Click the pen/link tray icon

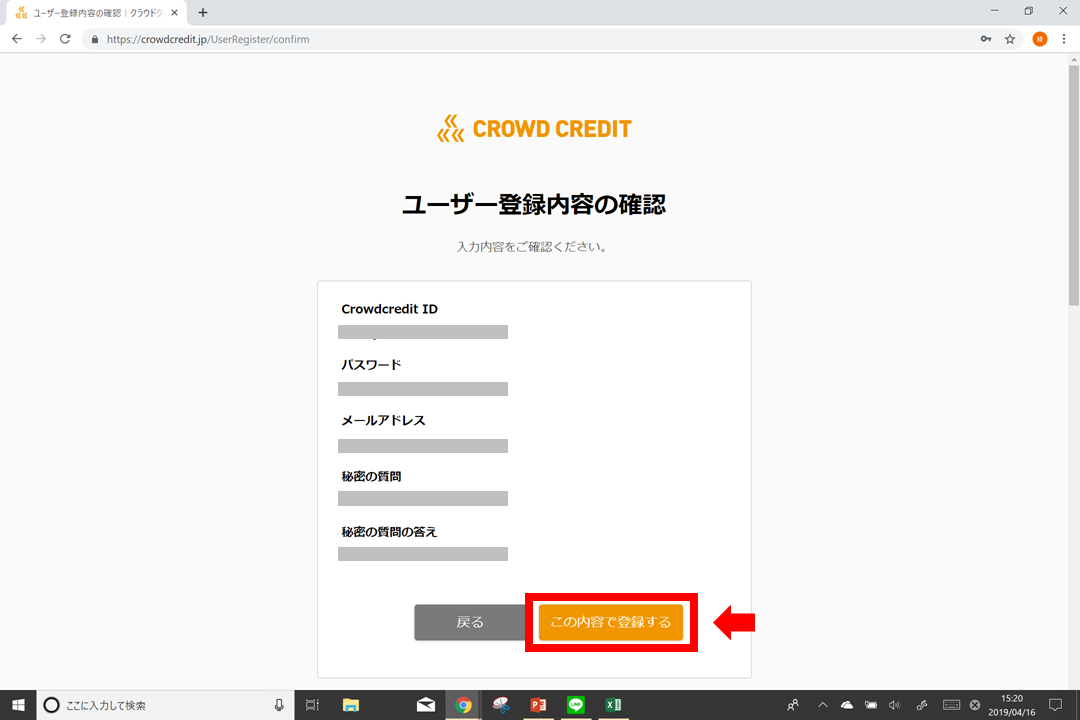tap(922, 705)
